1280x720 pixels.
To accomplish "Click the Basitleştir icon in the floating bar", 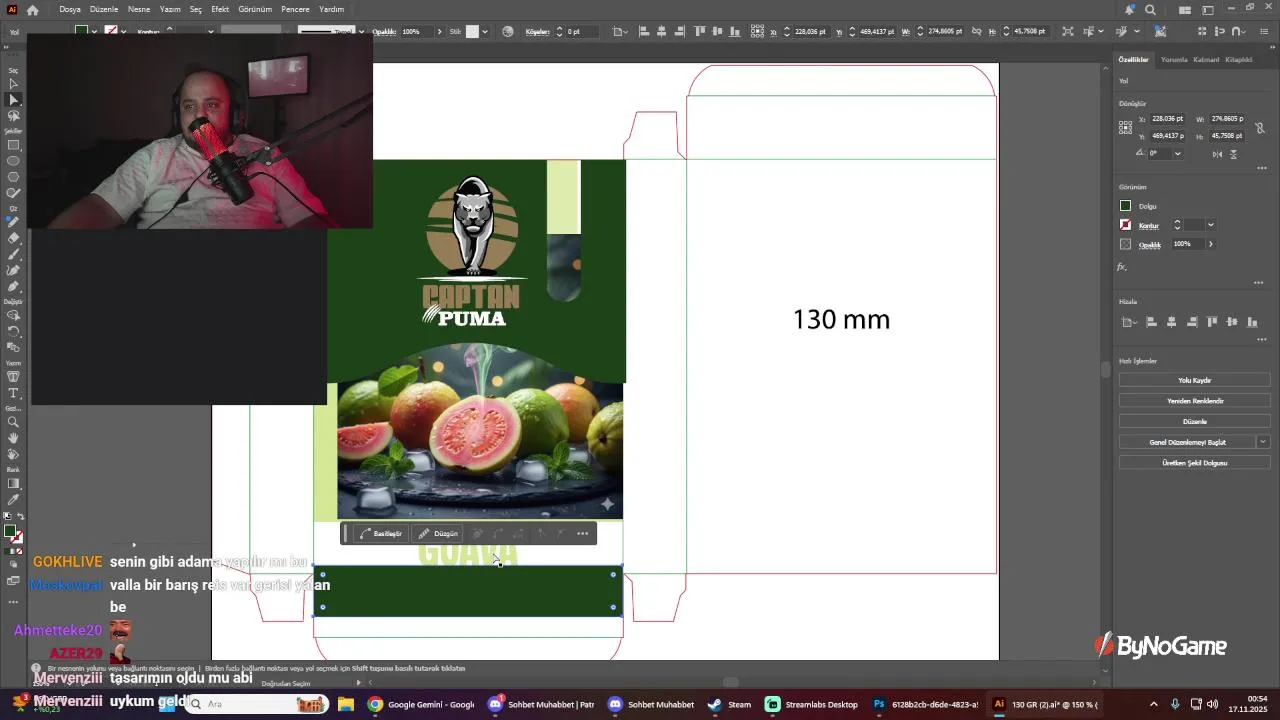I will [x=380, y=533].
